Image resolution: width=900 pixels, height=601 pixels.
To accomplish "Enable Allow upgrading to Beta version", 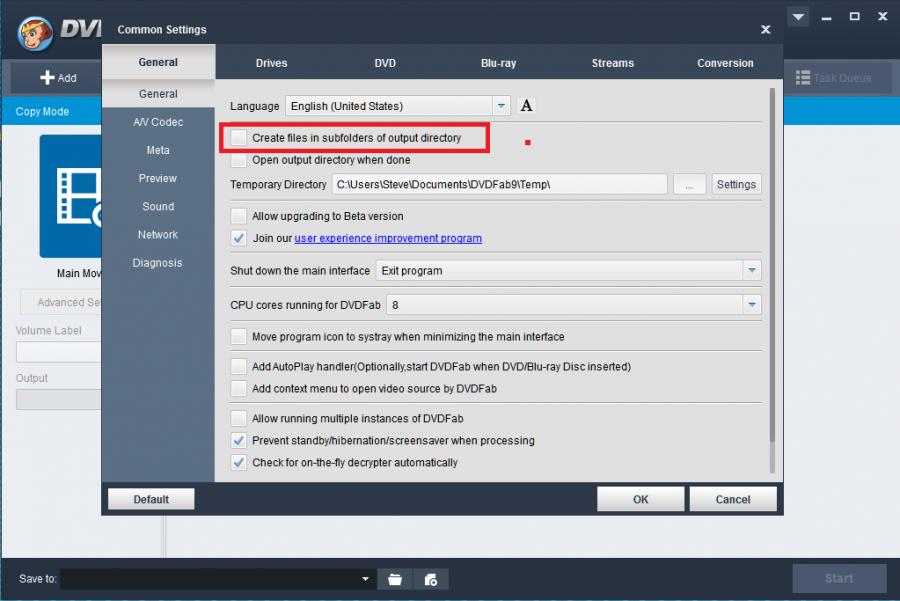I will tap(238, 216).
